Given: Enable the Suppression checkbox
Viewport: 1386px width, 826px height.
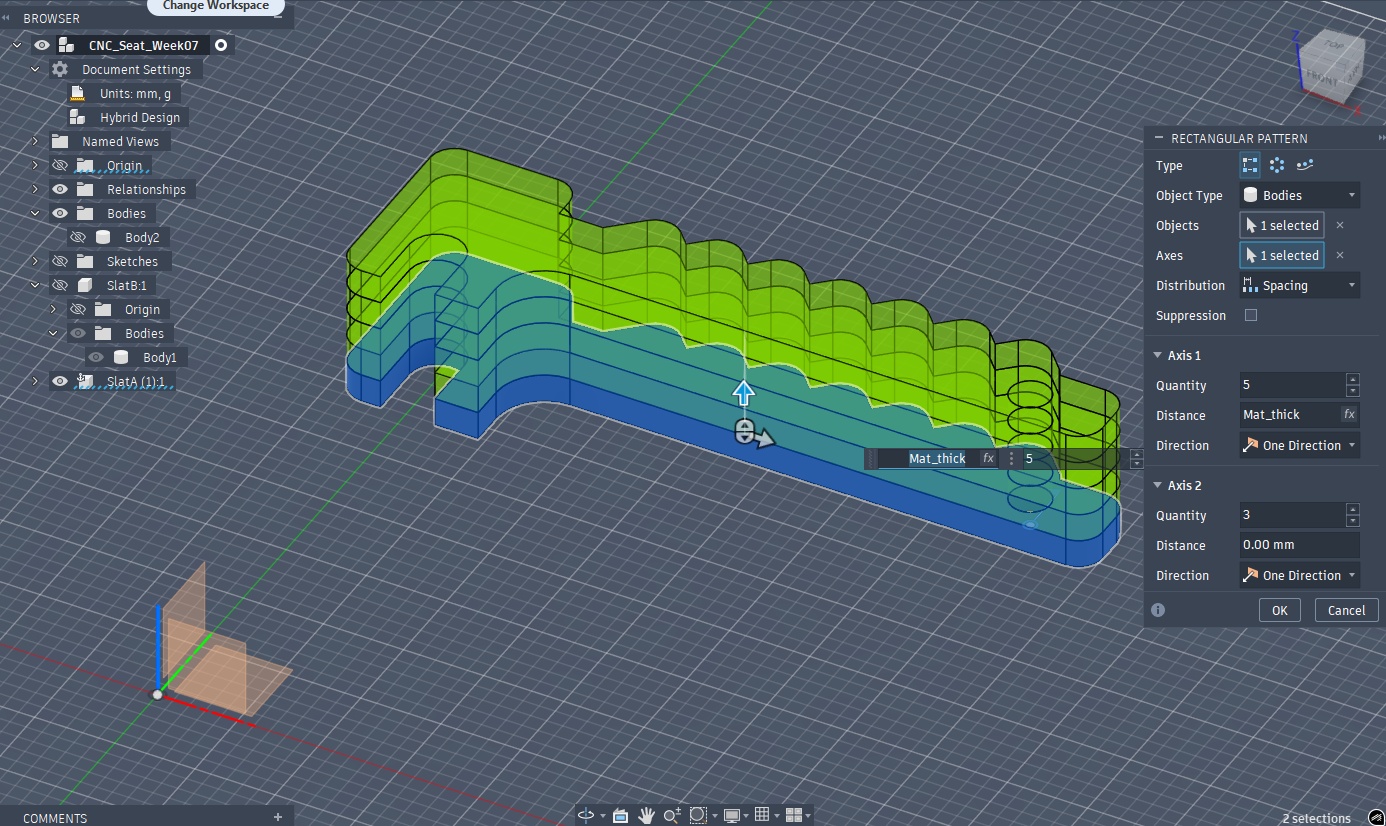Looking at the screenshot, I should tap(1250, 315).
